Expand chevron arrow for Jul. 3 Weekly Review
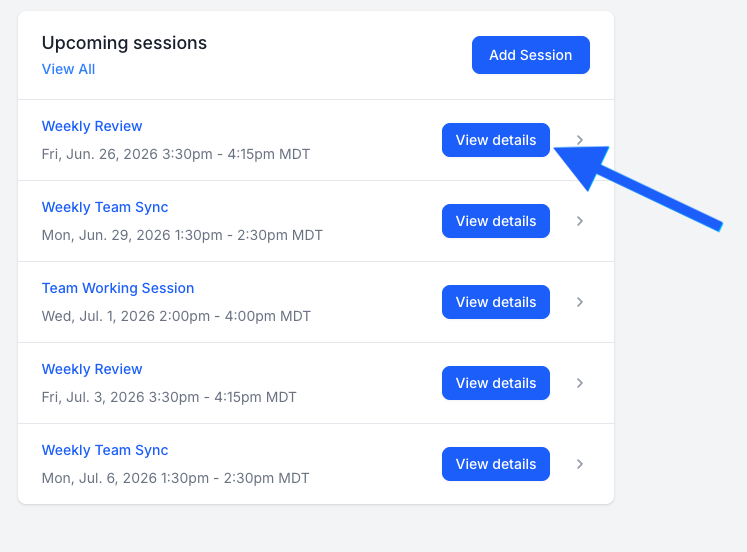The height and width of the screenshot is (552, 747). click(580, 383)
